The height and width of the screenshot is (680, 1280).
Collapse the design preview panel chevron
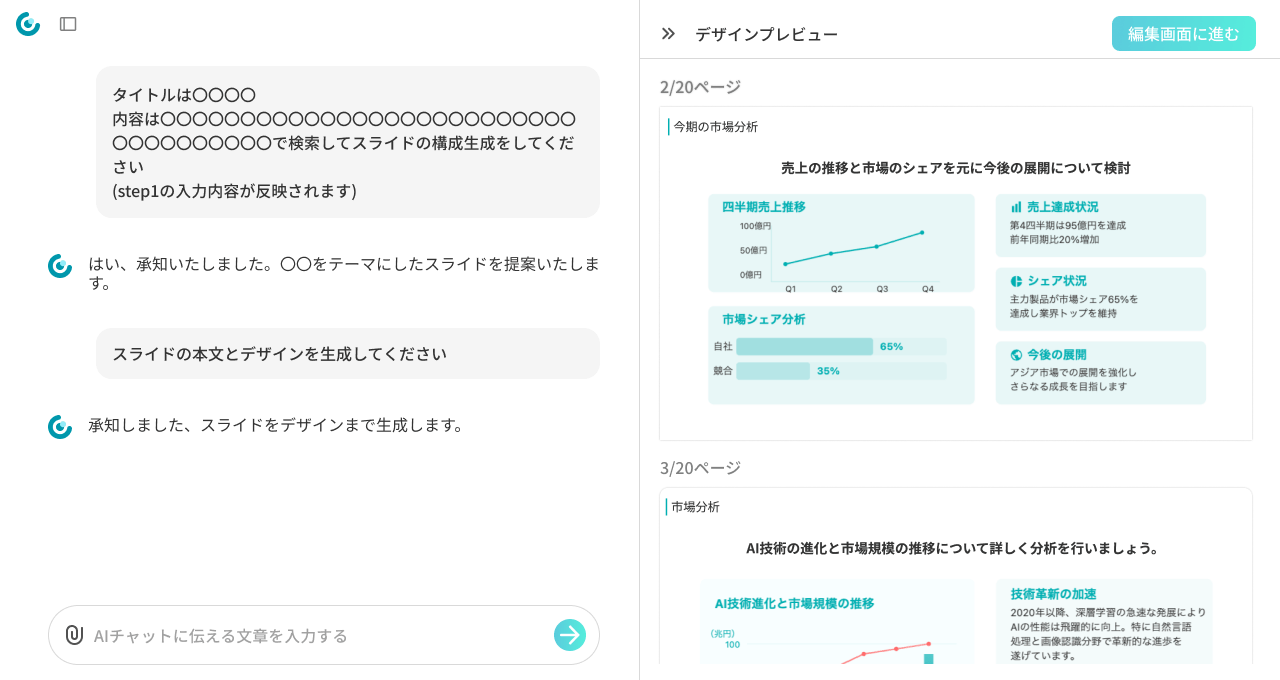668,34
